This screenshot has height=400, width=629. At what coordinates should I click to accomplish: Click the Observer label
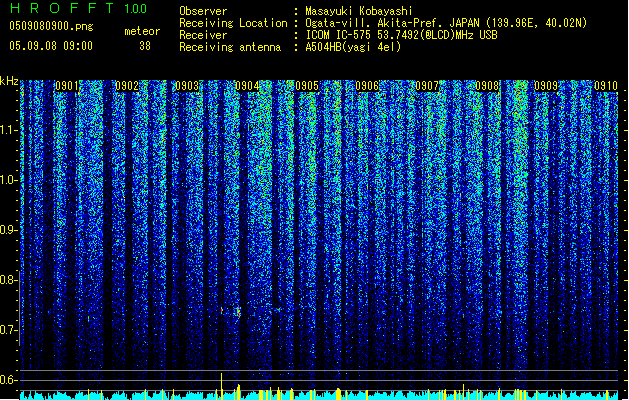[203, 11]
